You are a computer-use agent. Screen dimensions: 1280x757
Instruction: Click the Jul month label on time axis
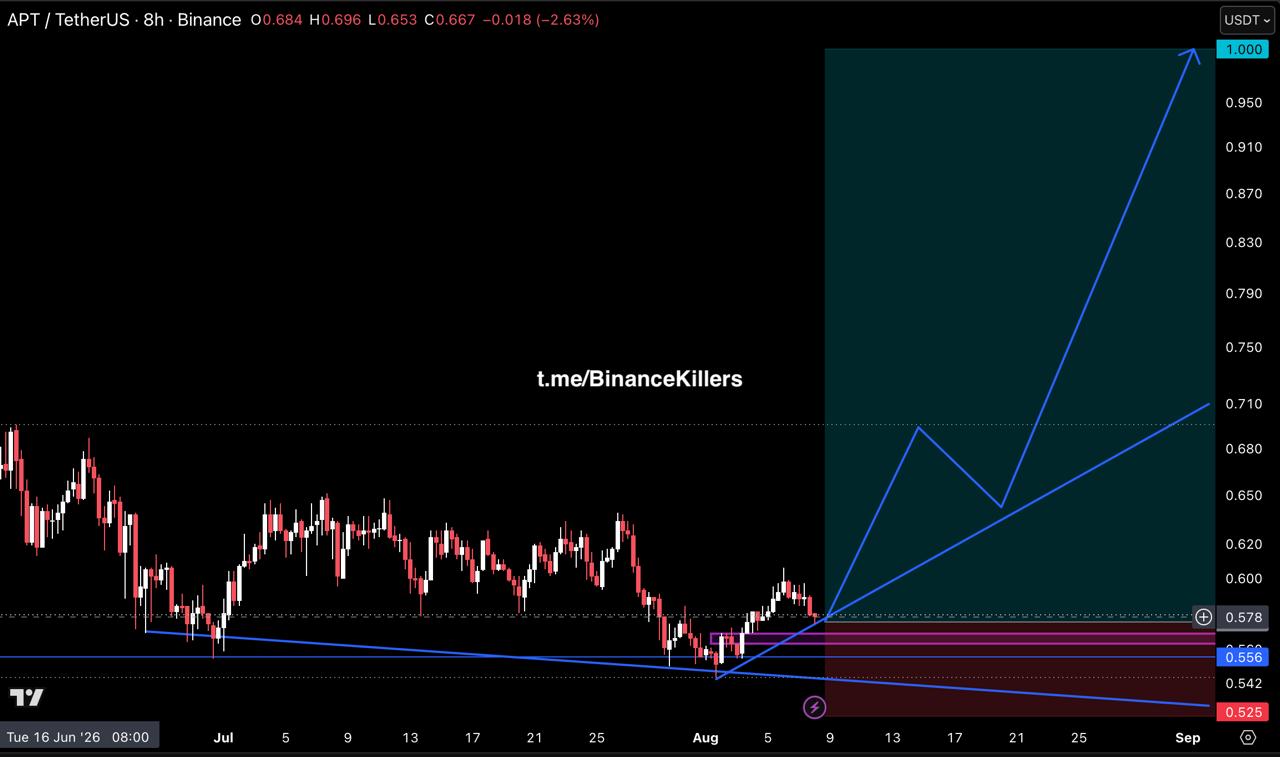click(x=223, y=738)
